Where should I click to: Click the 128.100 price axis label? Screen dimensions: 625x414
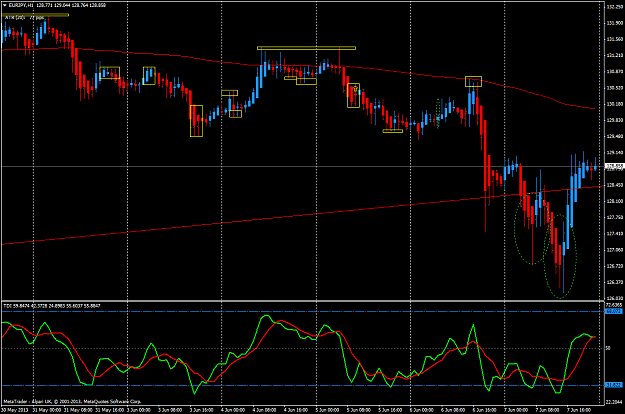click(x=614, y=201)
